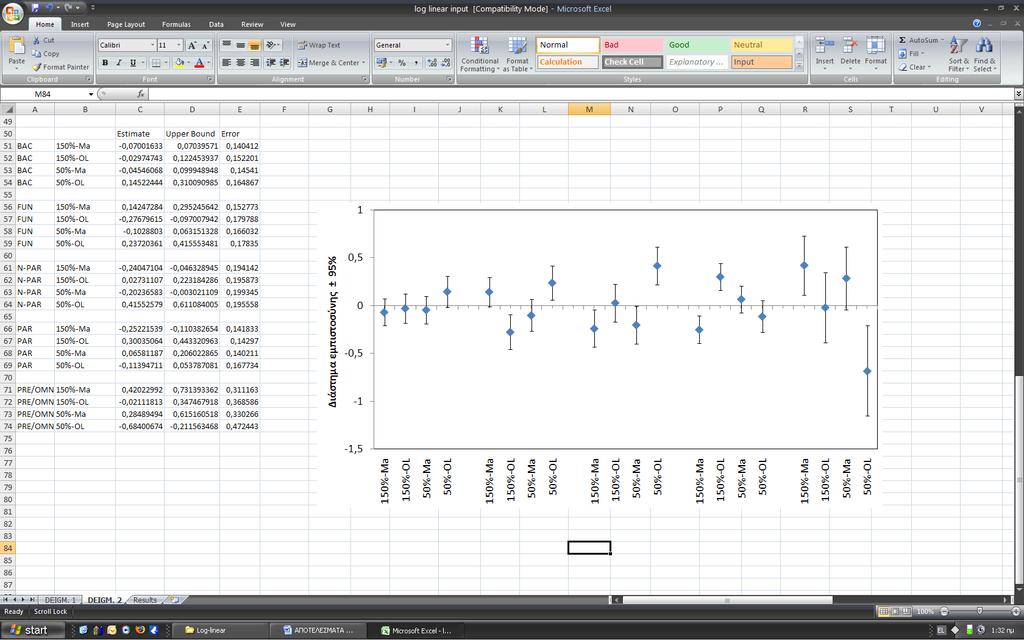
Task: Open Merge & Center dropdown arrow
Action: click(x=364, y=63)
